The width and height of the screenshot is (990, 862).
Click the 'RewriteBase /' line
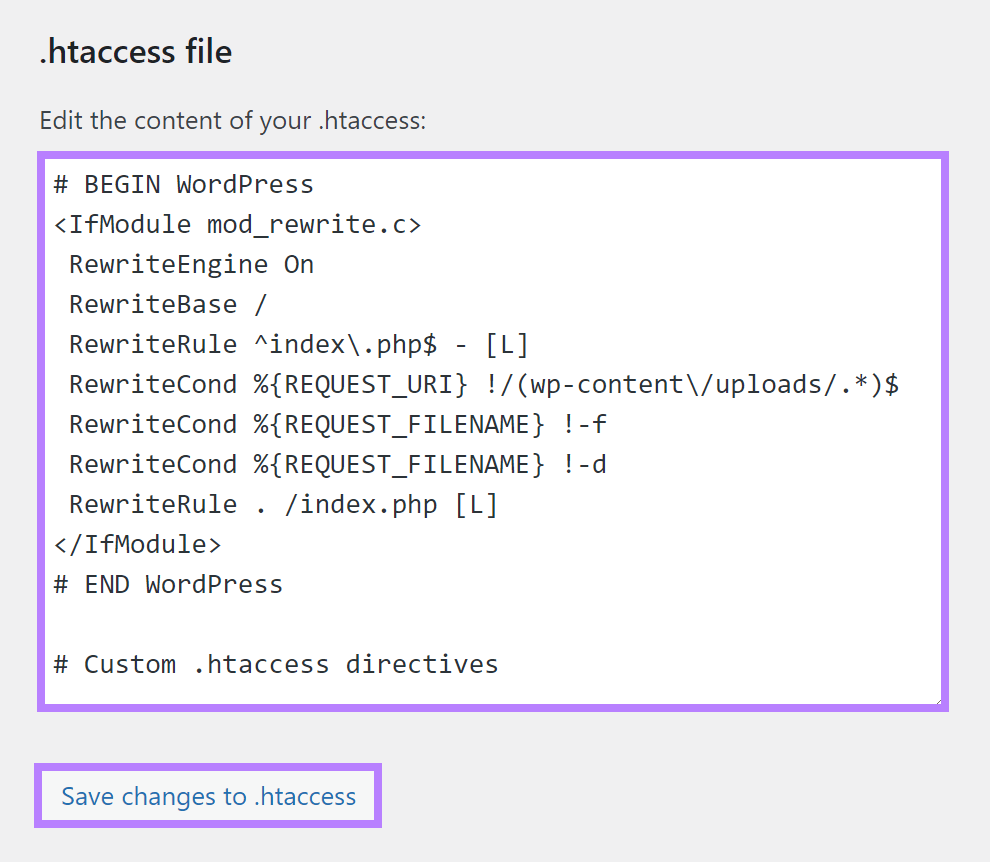click(168, 305)
